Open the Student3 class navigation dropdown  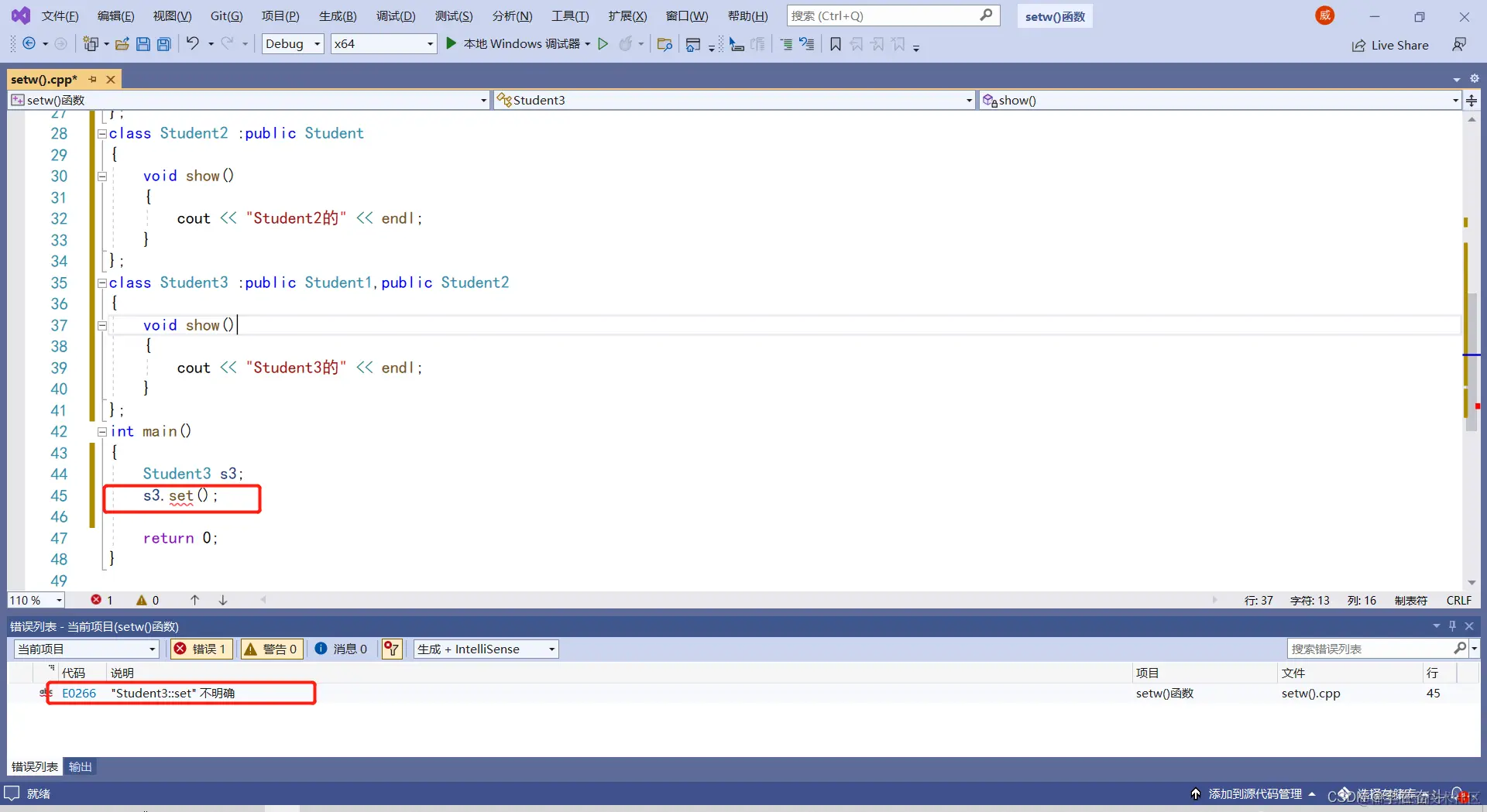coord(734,100)
